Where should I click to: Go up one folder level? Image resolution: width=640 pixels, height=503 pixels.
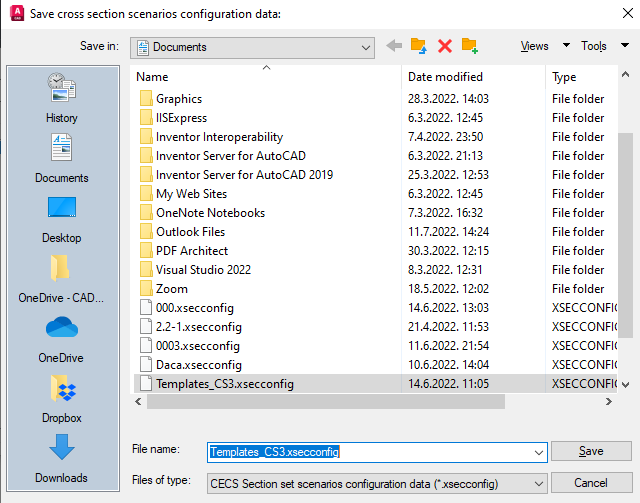pos(419,46)
